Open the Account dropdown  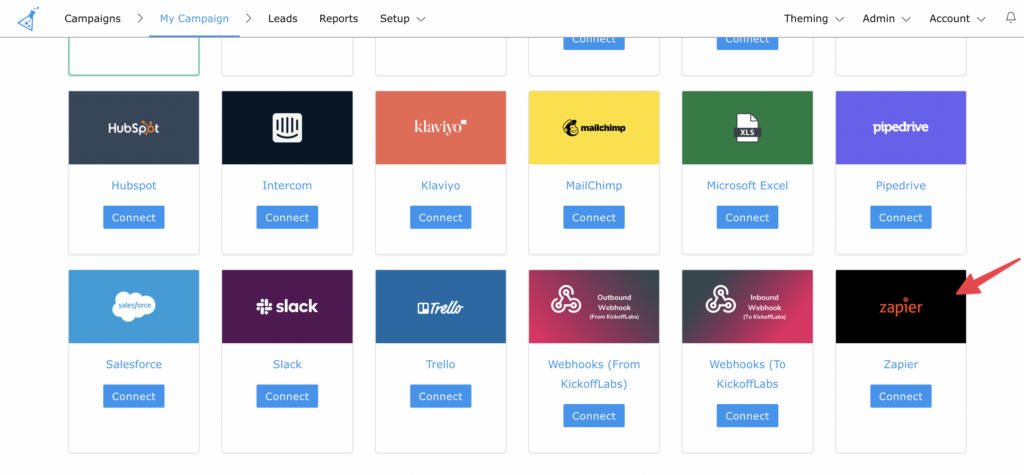point(957,18)
